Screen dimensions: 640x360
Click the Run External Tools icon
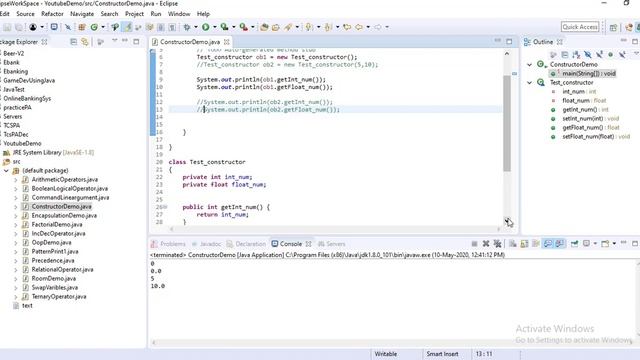[x=244, y=27]
